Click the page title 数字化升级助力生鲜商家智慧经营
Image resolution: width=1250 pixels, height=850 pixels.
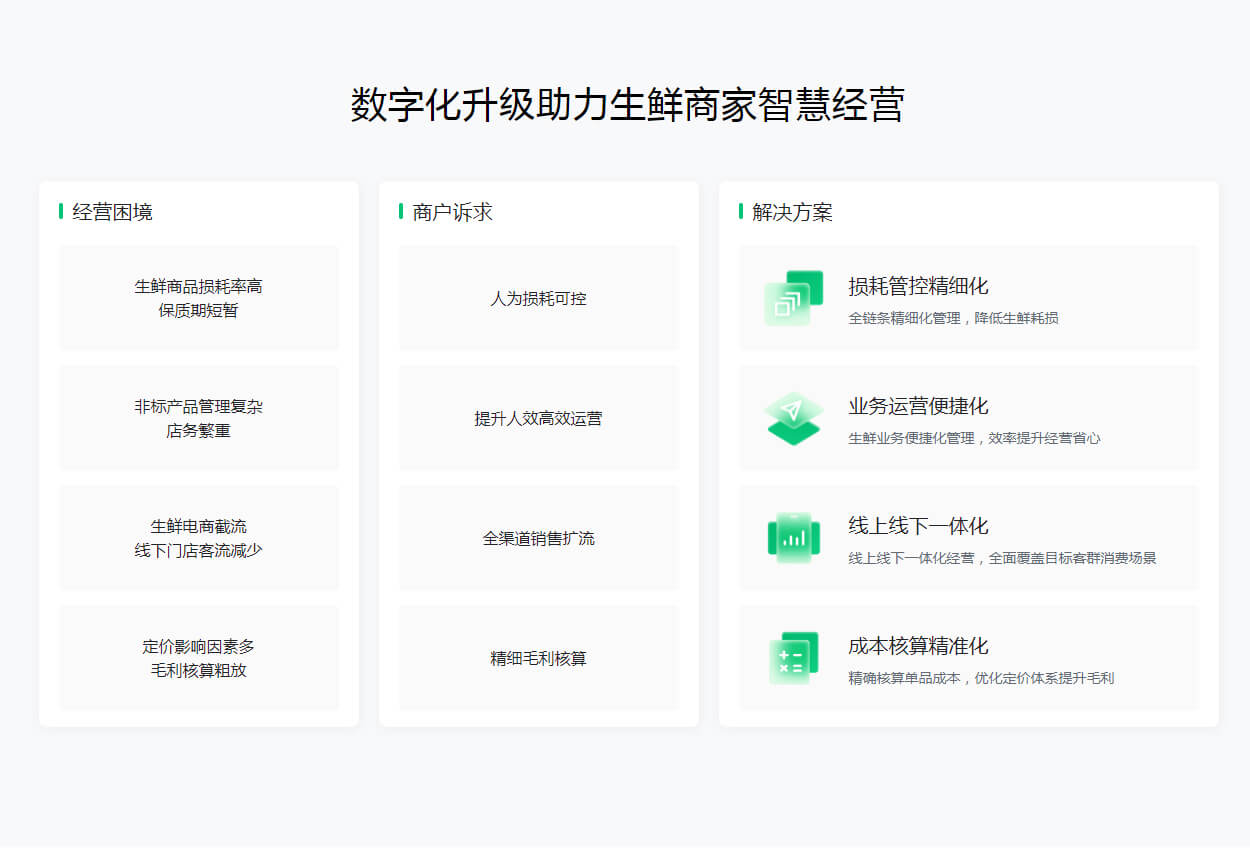pos(627,105)
